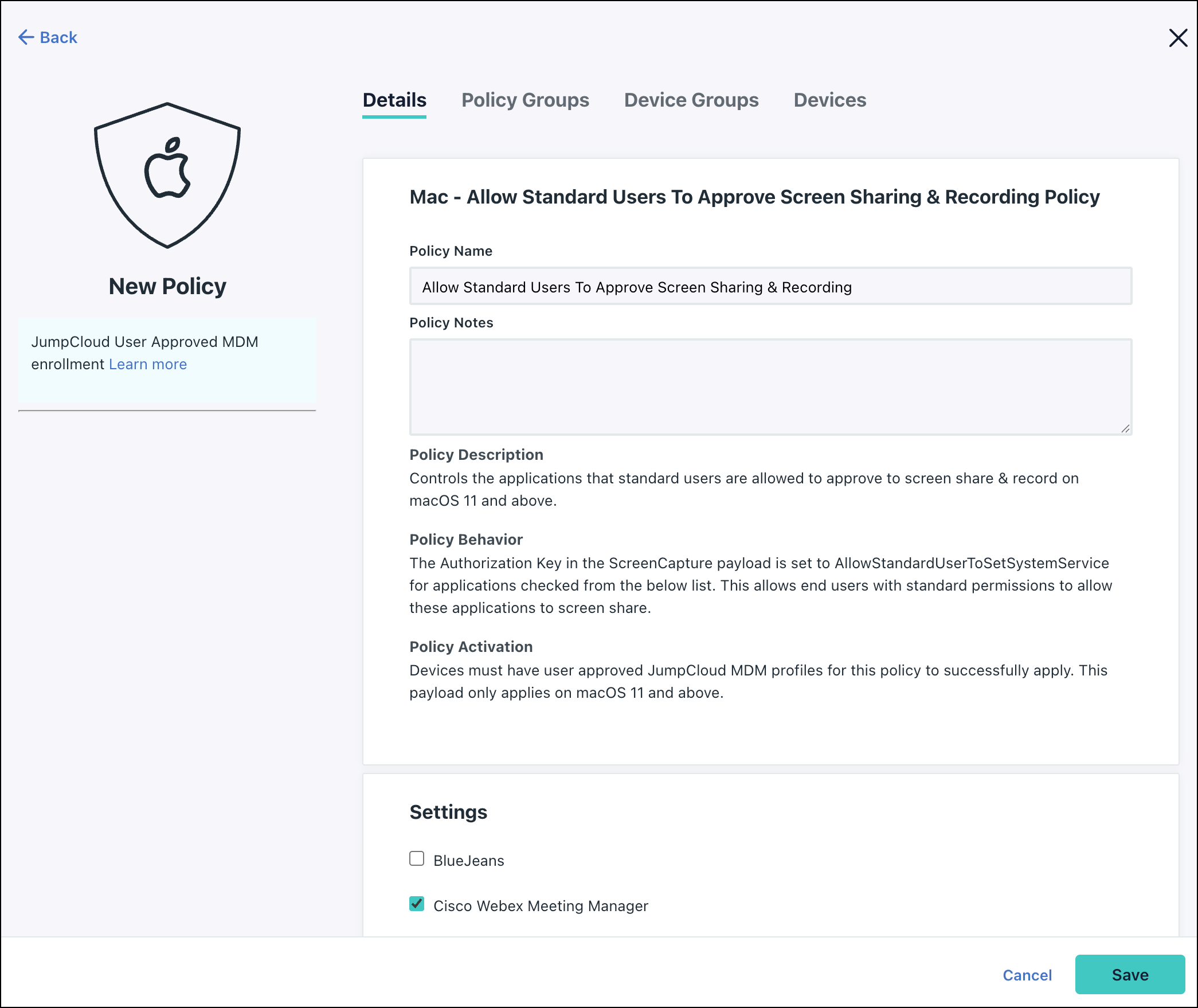Click the Cisco Webex Meeting Manager label
The width and height of the screenshot is (1198, 1008).
click(541, 906)
